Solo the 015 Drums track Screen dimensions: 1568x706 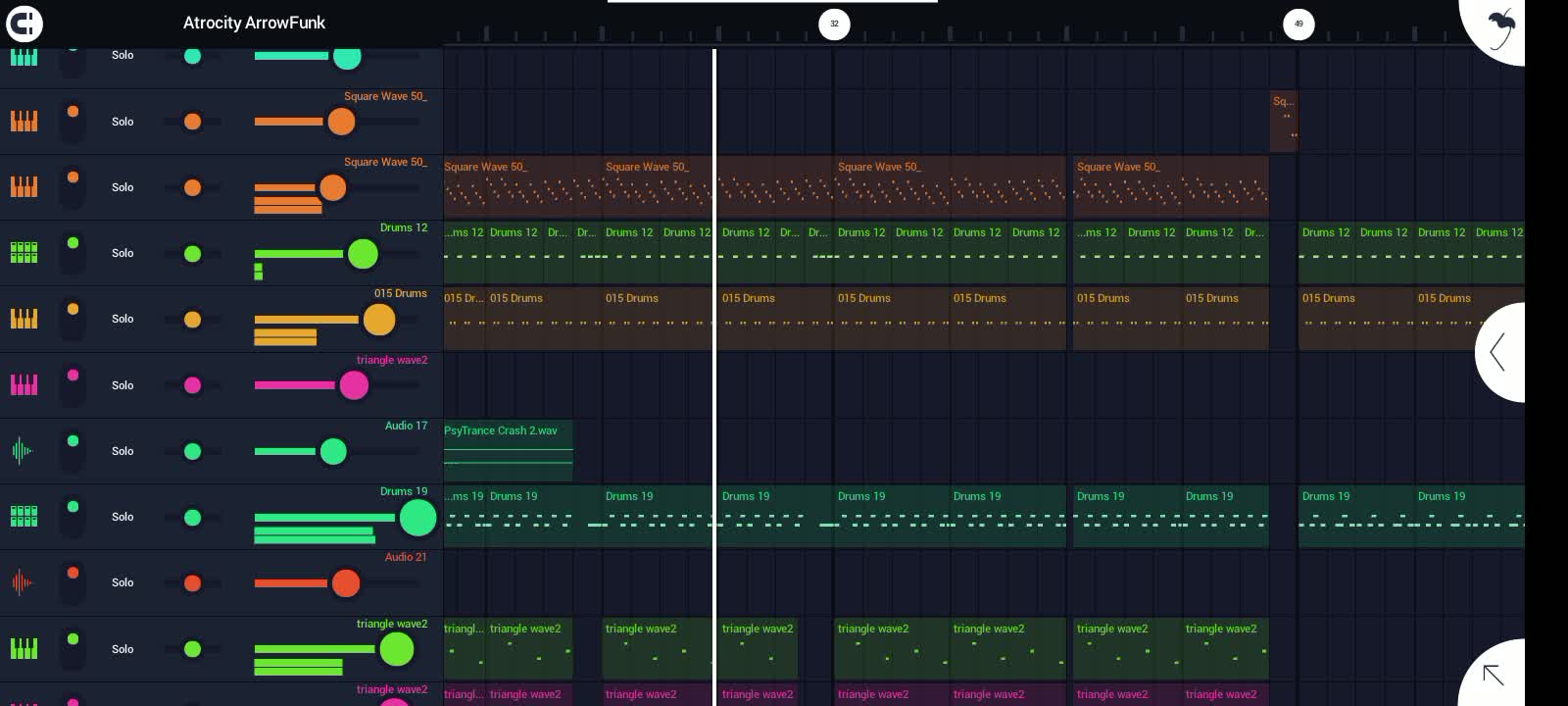pyautogui.click(x=122, y=319)
